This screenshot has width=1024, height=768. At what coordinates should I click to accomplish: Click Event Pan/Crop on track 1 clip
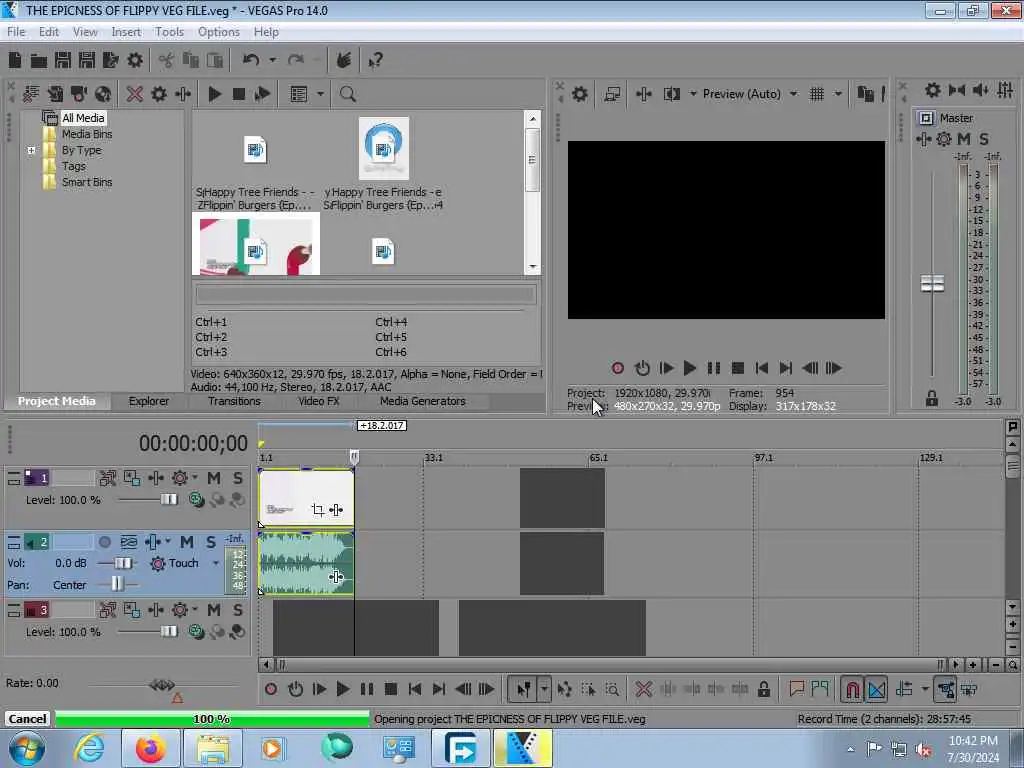tap(317, 510)
